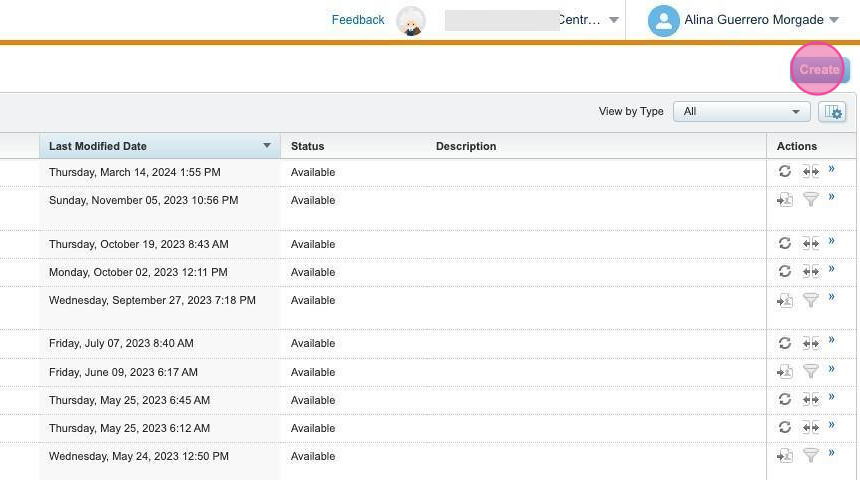Click the filter funnel icon in the September 27, 2023 row
Screen dimensions: 860x480
(811, 300)
